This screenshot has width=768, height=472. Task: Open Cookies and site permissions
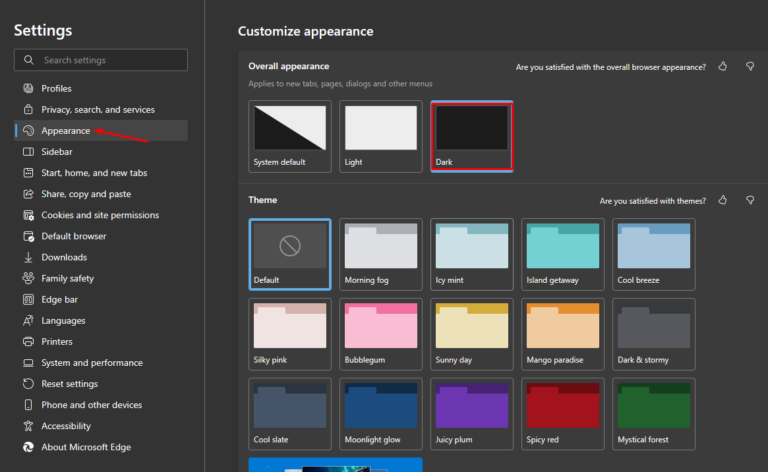(101, 214)
